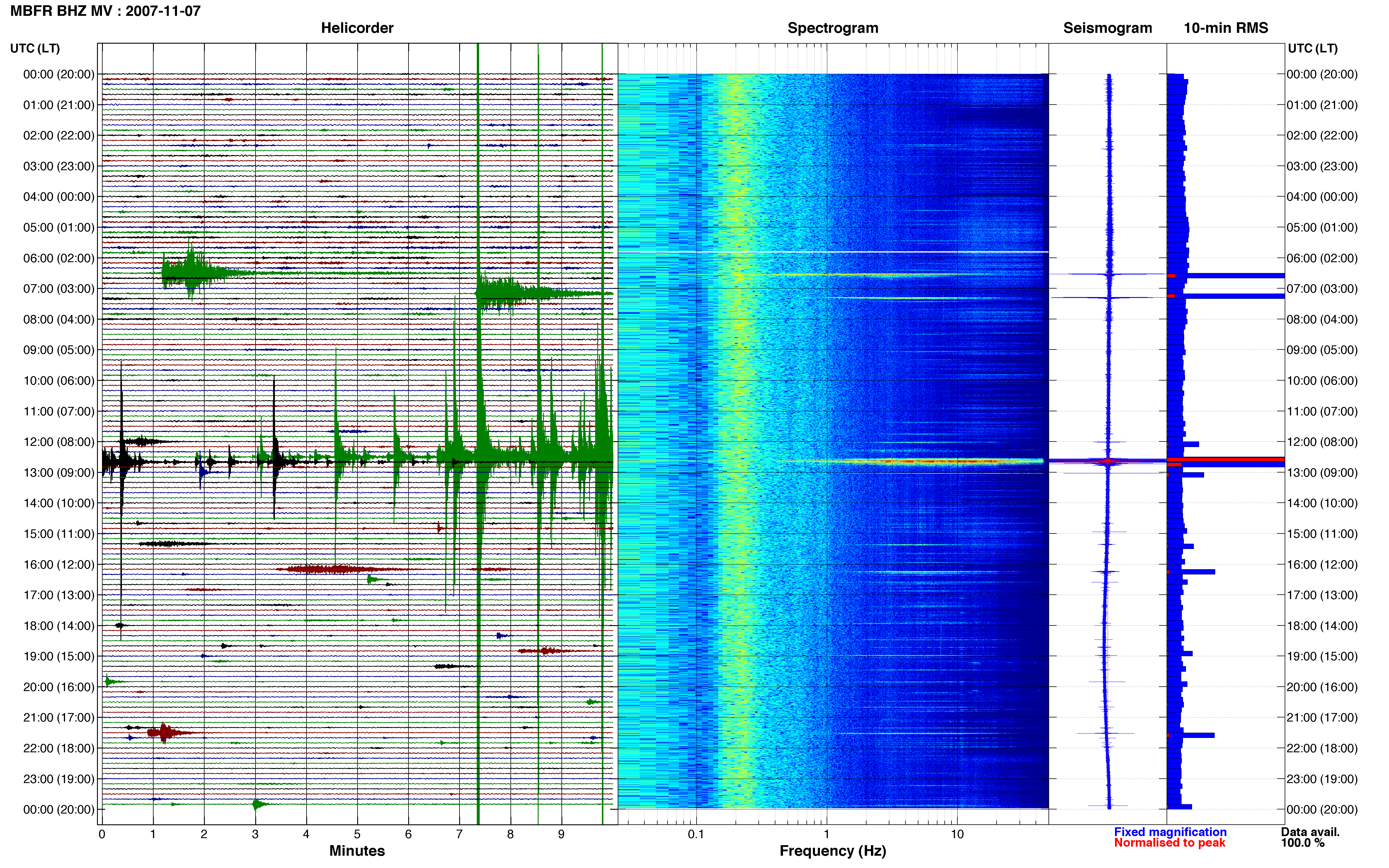Click the green waveform near 07:00 at minute 8
1389x868 pixels.
coord(517,293)
